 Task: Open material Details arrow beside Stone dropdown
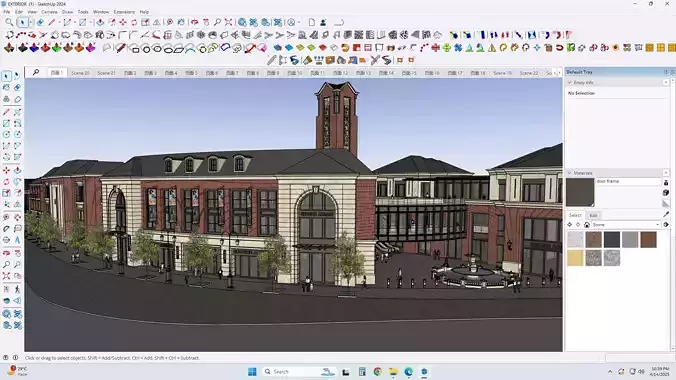click(x=666, y=225)
